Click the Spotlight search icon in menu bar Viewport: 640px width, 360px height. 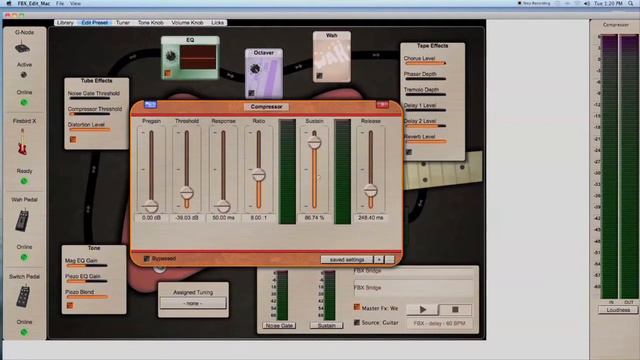click(631, 3)
